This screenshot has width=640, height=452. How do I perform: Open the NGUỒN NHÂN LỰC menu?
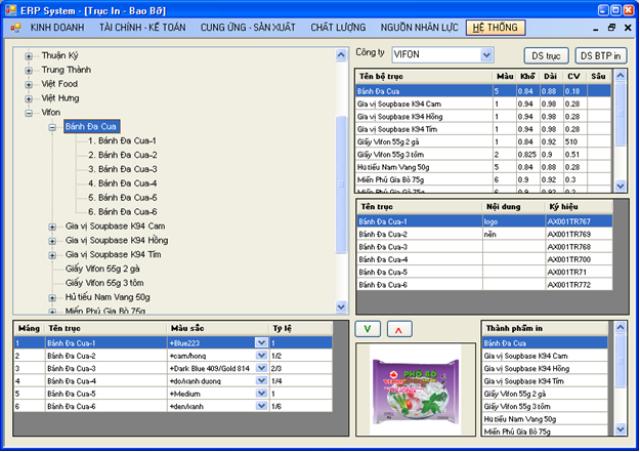pyautogui.click(x=419, y=27)
